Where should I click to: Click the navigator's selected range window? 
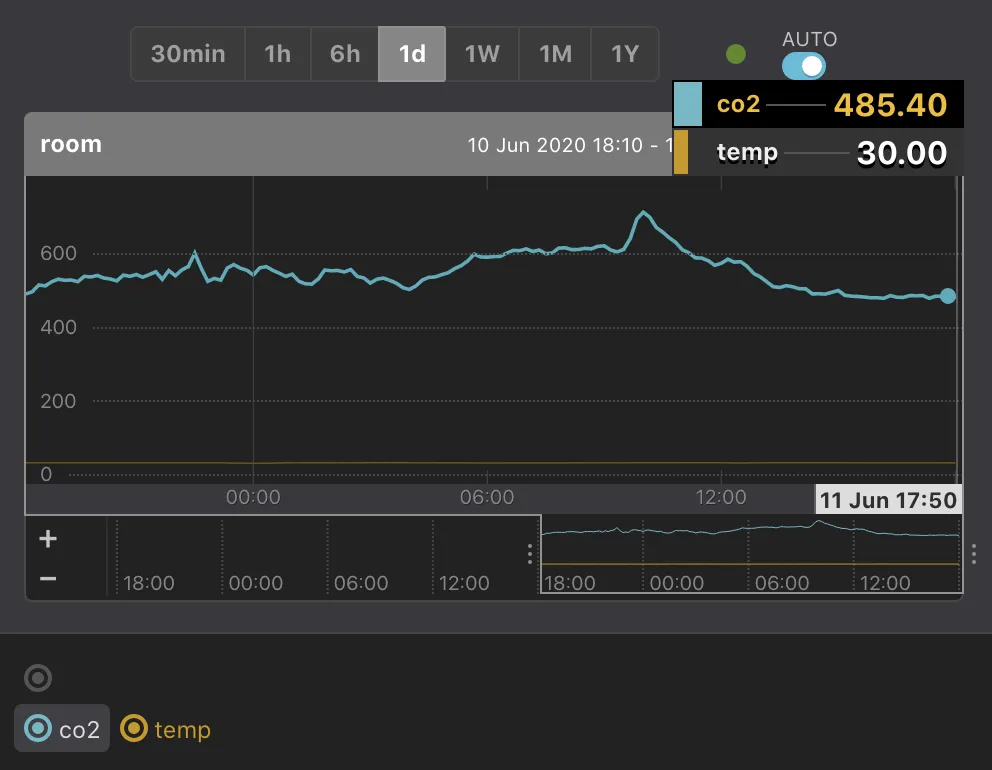pyautogui.click(x=750, y=555)
